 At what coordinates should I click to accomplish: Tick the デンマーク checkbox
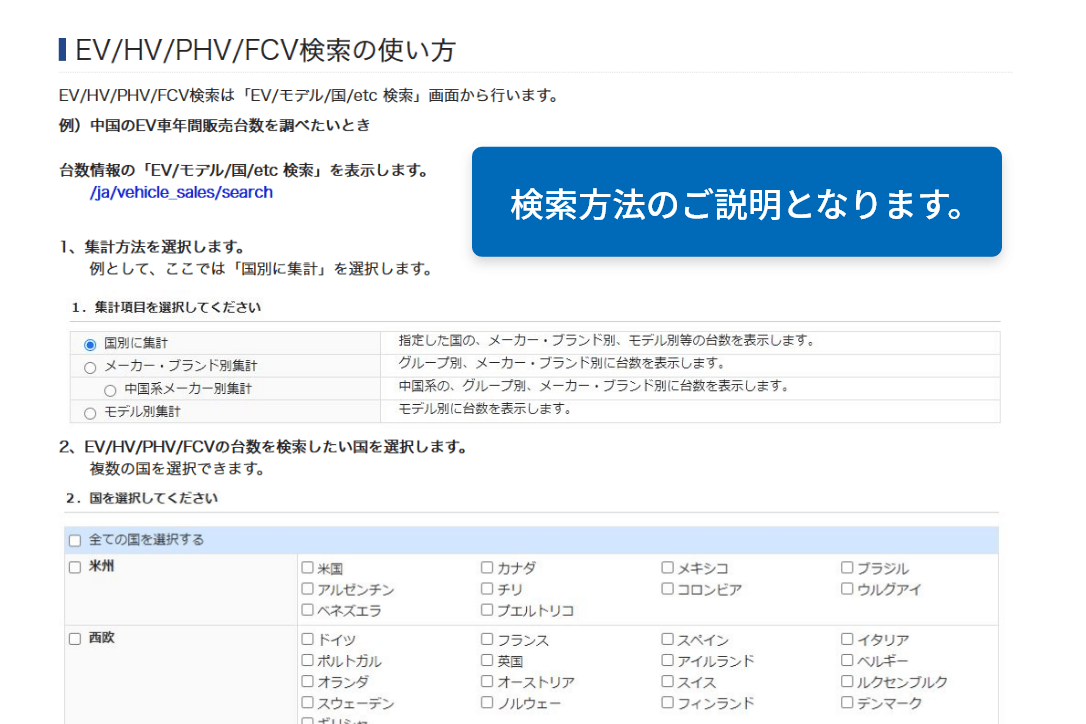pos(847,703)
